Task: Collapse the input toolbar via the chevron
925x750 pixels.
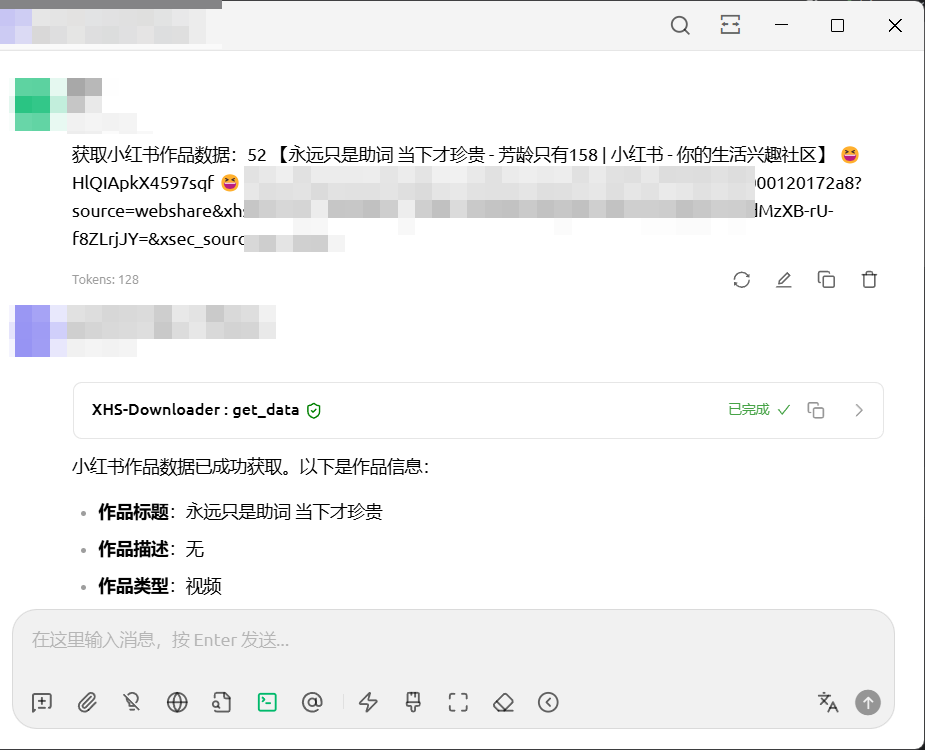Action: click(548, 702)
